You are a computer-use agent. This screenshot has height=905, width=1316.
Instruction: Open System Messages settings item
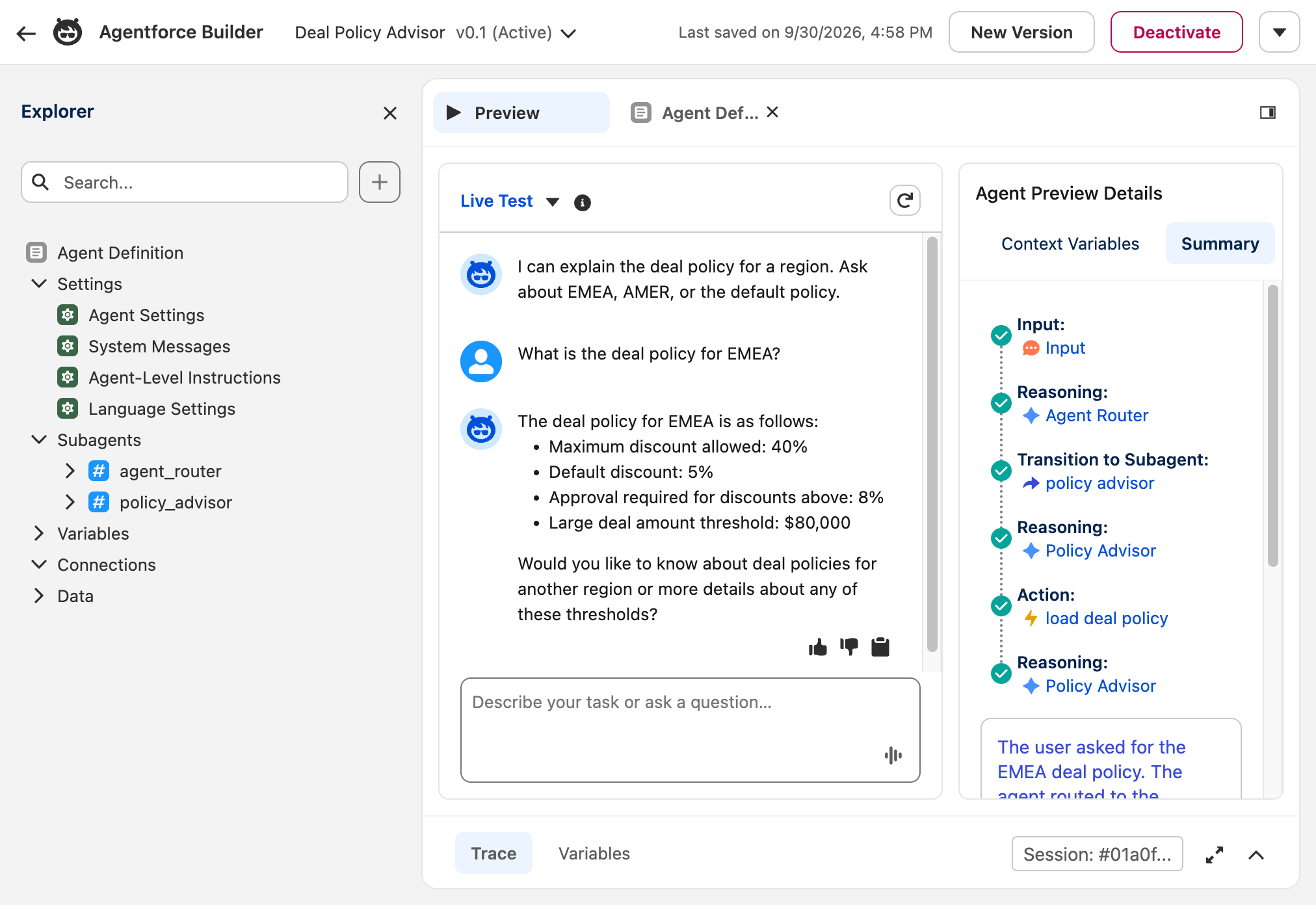point(159,346)
